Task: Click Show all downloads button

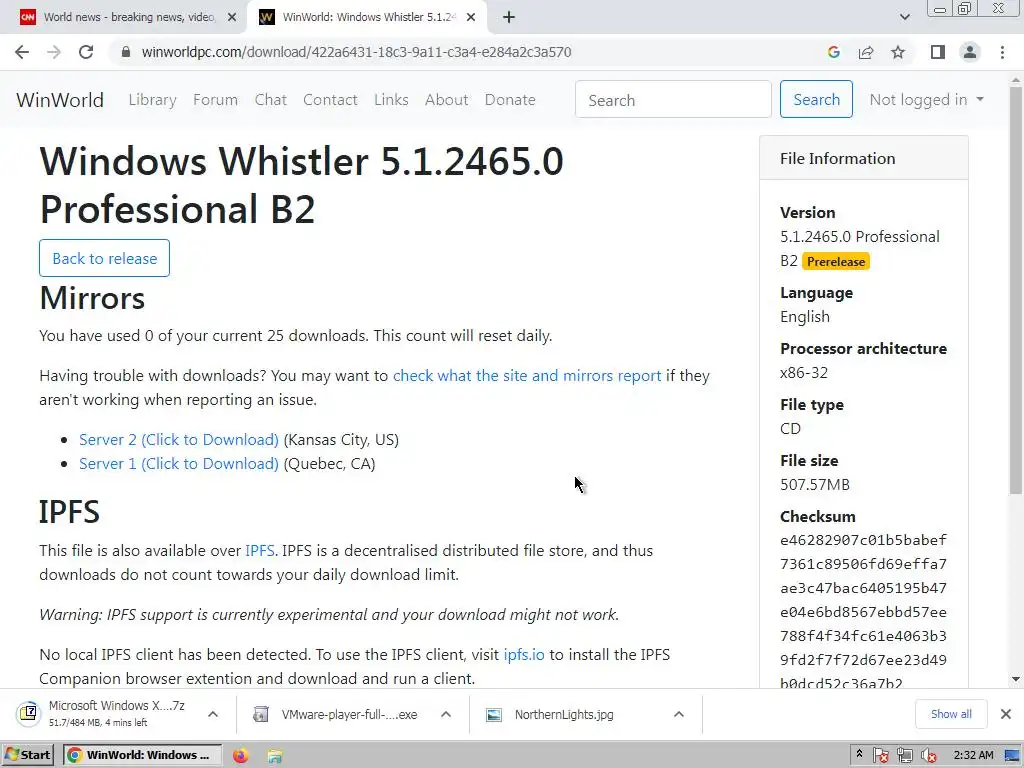Action: 951,714
